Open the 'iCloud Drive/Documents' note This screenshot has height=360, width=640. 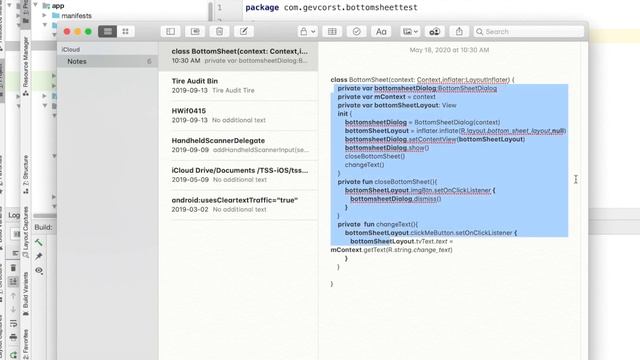[x=238, y=175]
